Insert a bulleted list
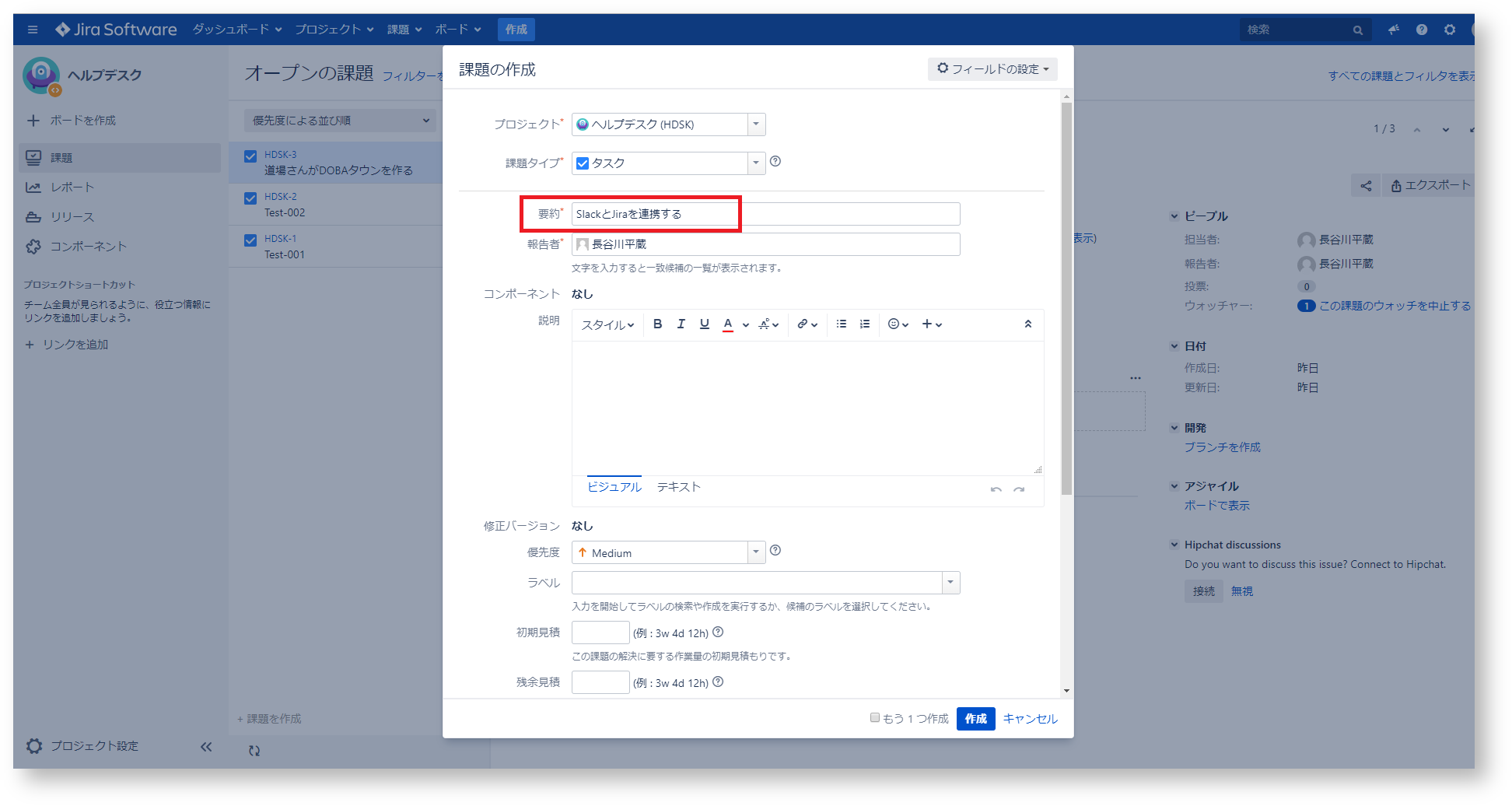Viewport: 1512px width, 806px height. click(x=842, y=324)
